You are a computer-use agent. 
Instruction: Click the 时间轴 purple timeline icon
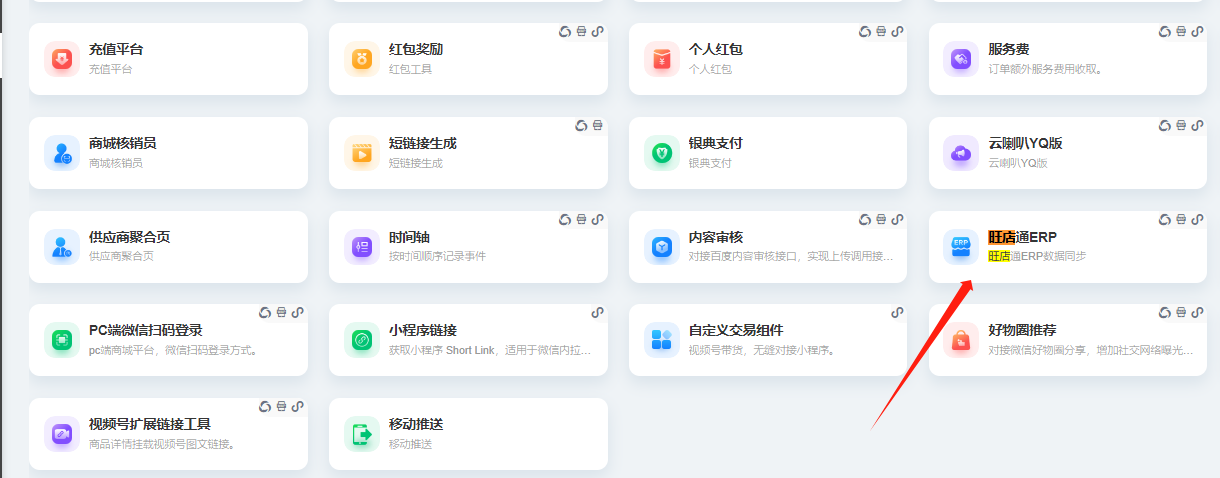361,246
